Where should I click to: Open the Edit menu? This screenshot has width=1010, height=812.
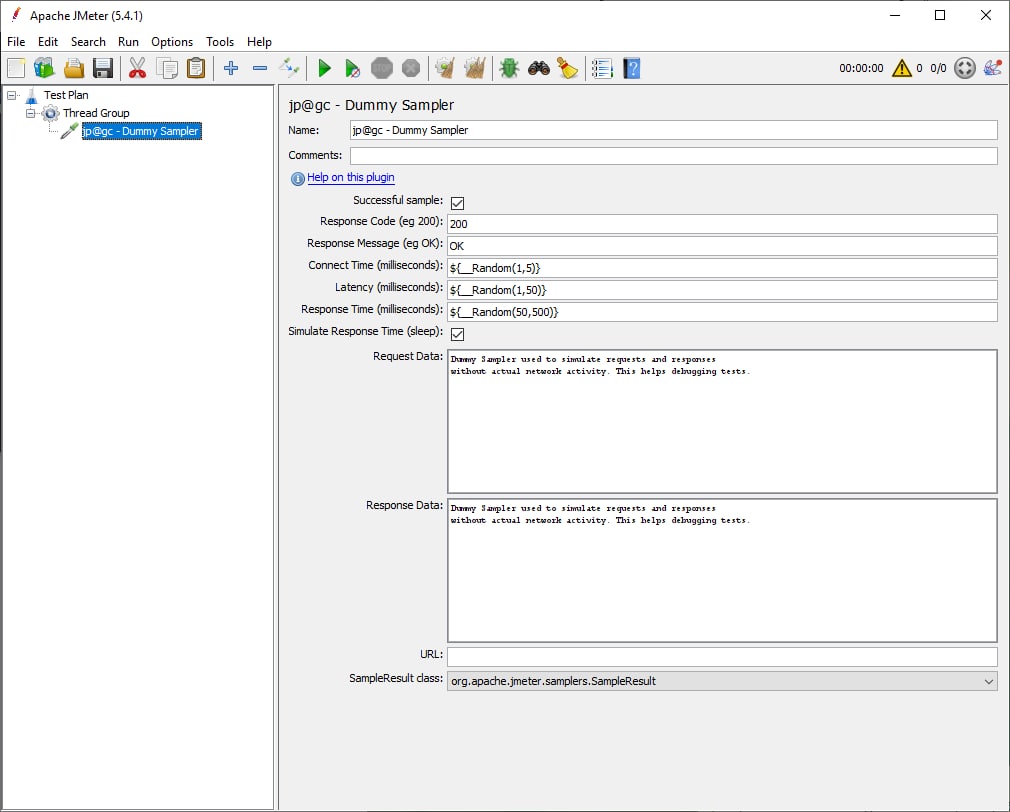coord(48,42)
